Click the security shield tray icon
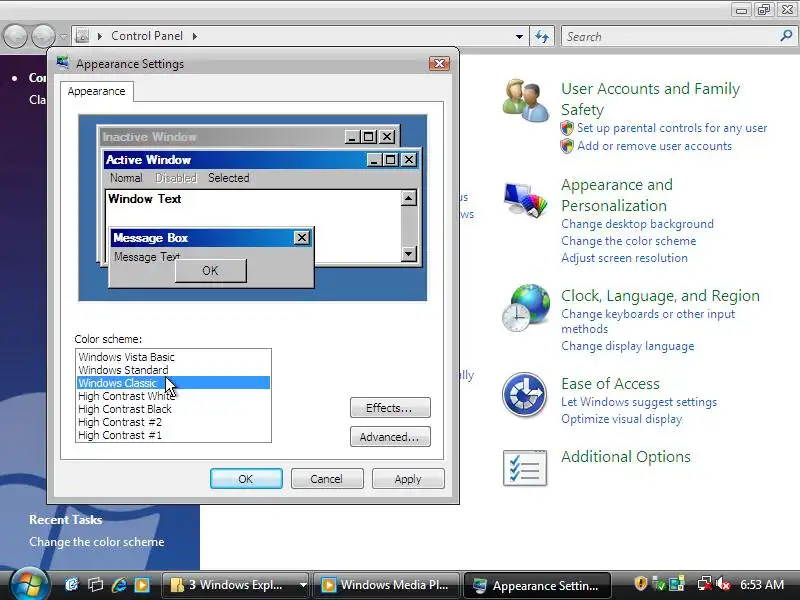800x600 pixels. coord(640,584)
